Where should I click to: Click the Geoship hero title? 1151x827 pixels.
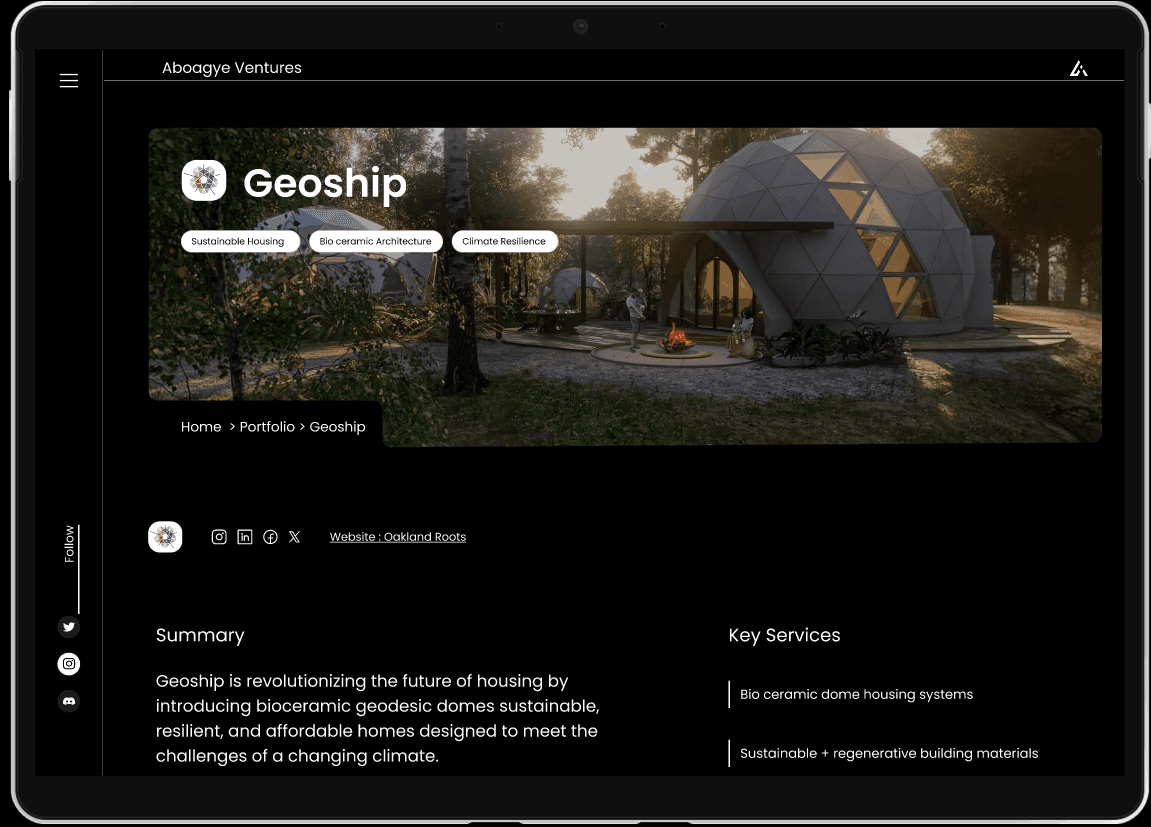[324, 182]
